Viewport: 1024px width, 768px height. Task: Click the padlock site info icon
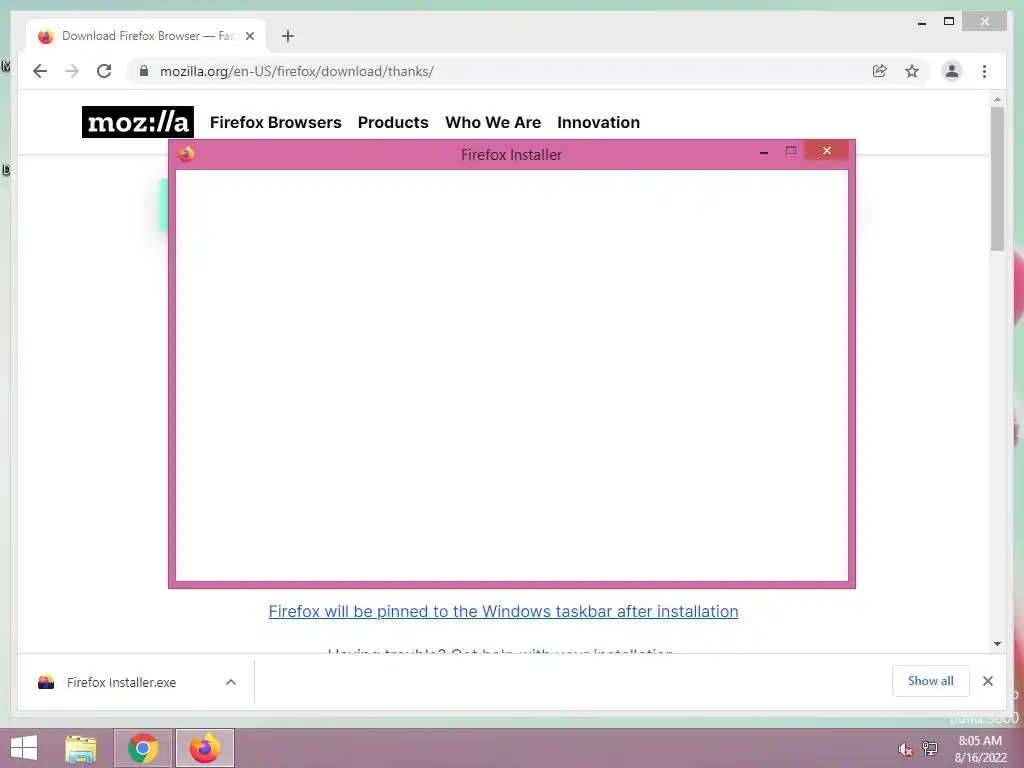144,71
